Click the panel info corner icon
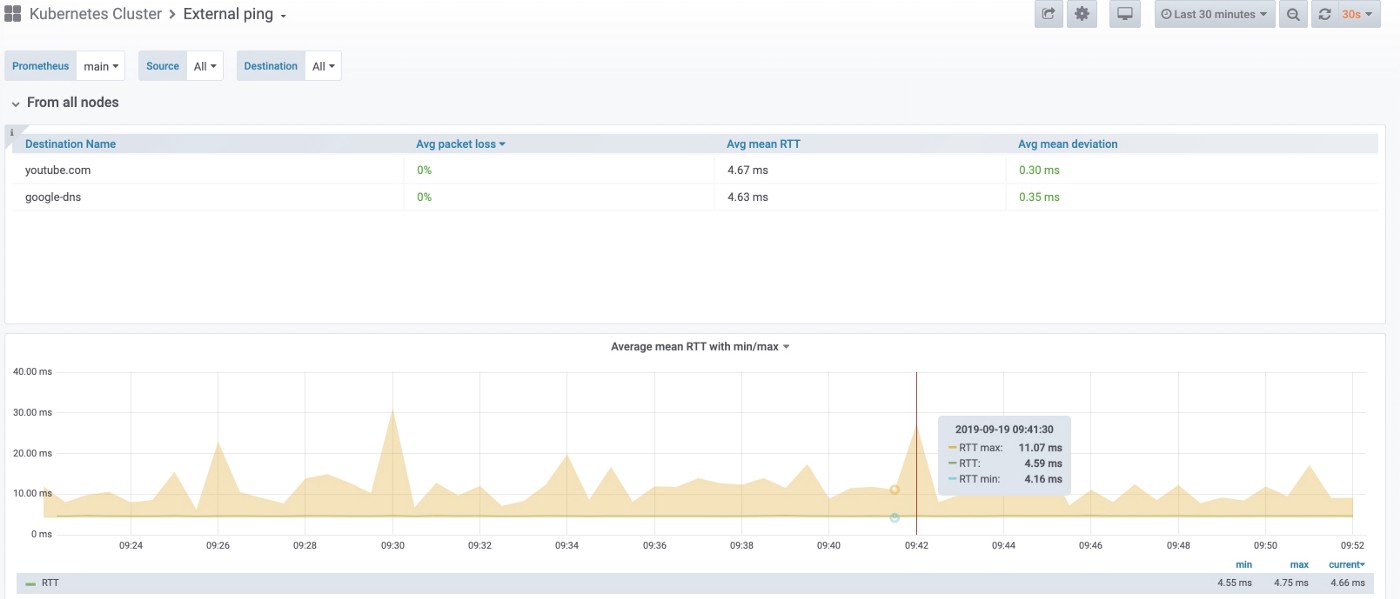Viewport: 1400px width, 599px height. (11, 132)
